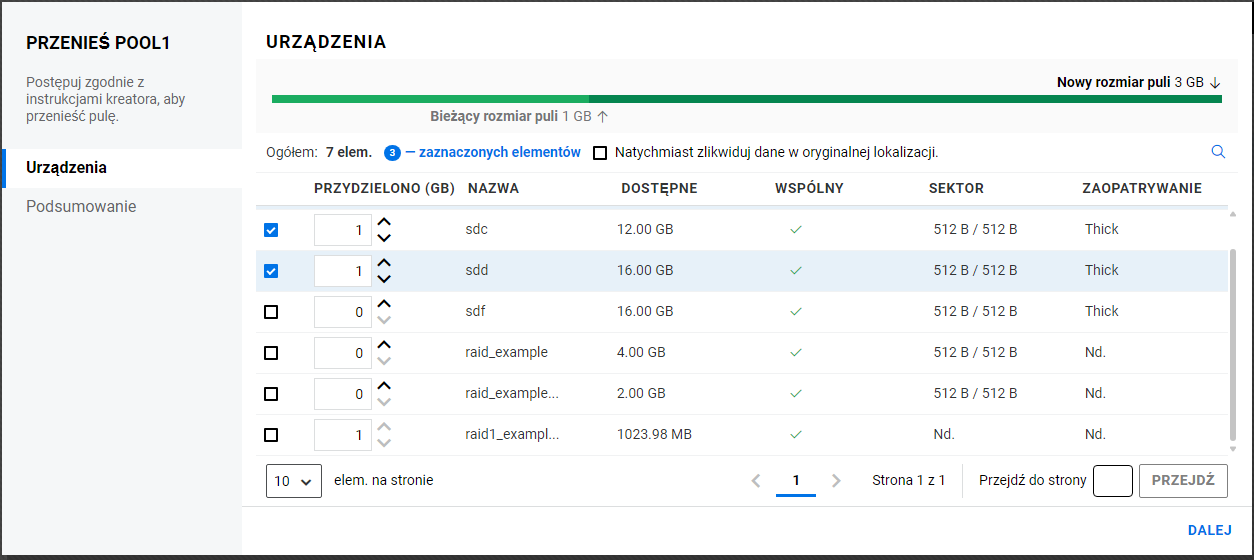The image size is (1254, 560).
Task: Click the go to page input field
Action: (1112, 481)
